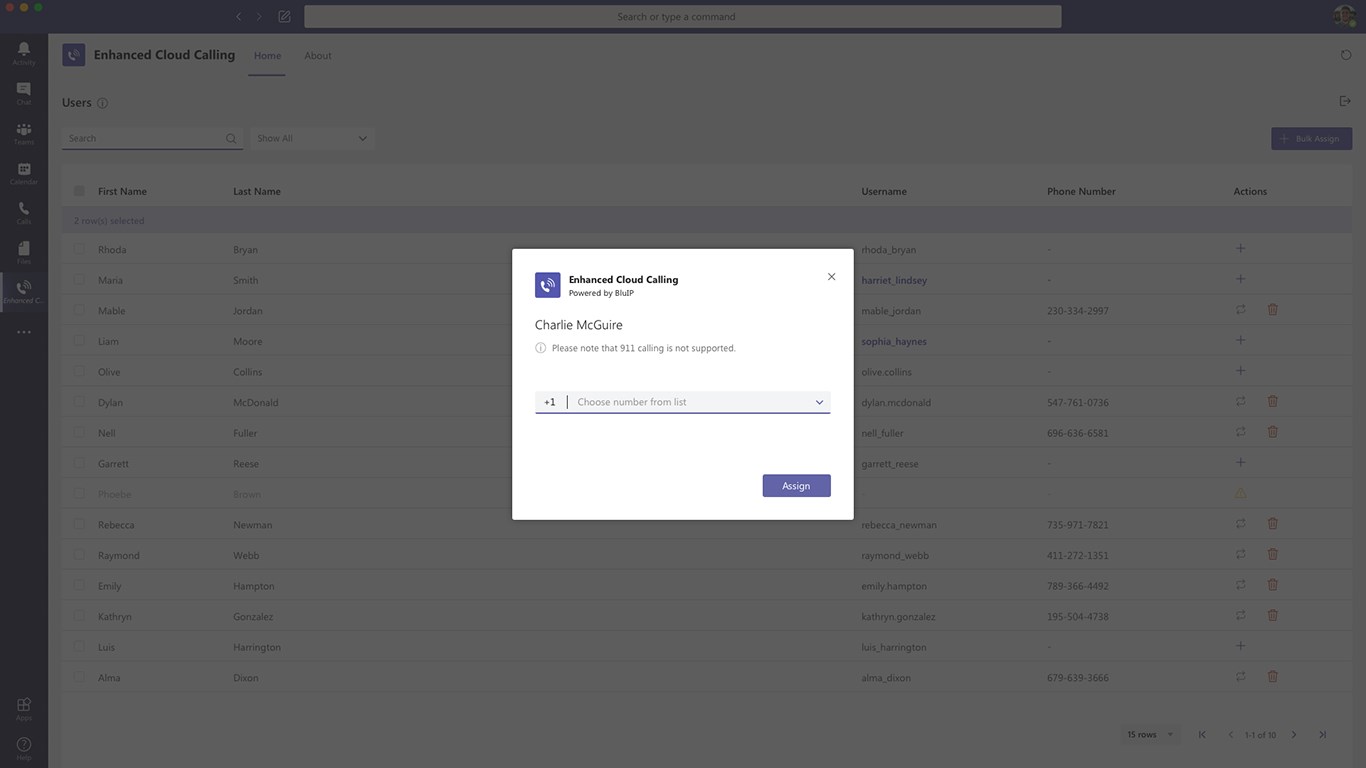Go to the previous page of users

1231,735
